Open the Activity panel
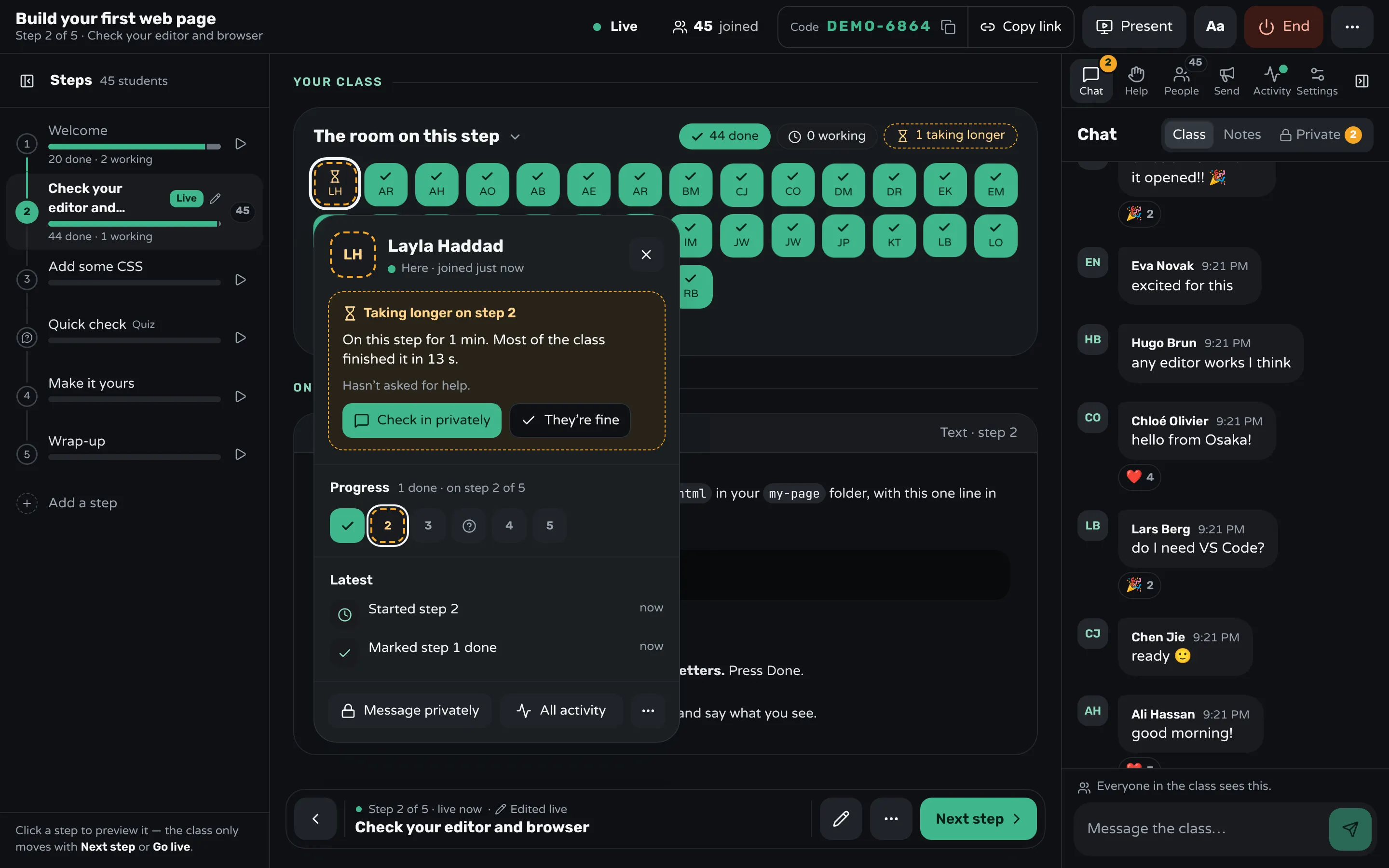Image resolution: width=1389 pixels, height=868 pixels. tap(1271, 81)
